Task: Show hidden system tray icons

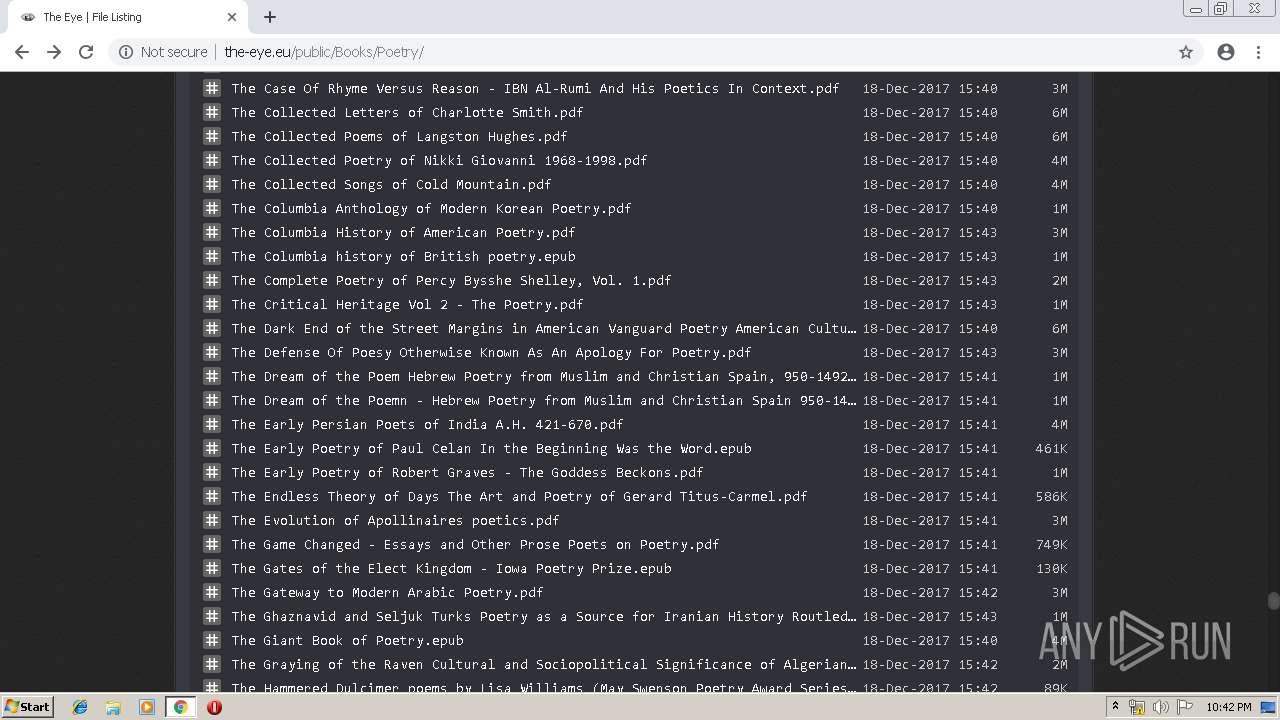Action: coord(1115,707)
